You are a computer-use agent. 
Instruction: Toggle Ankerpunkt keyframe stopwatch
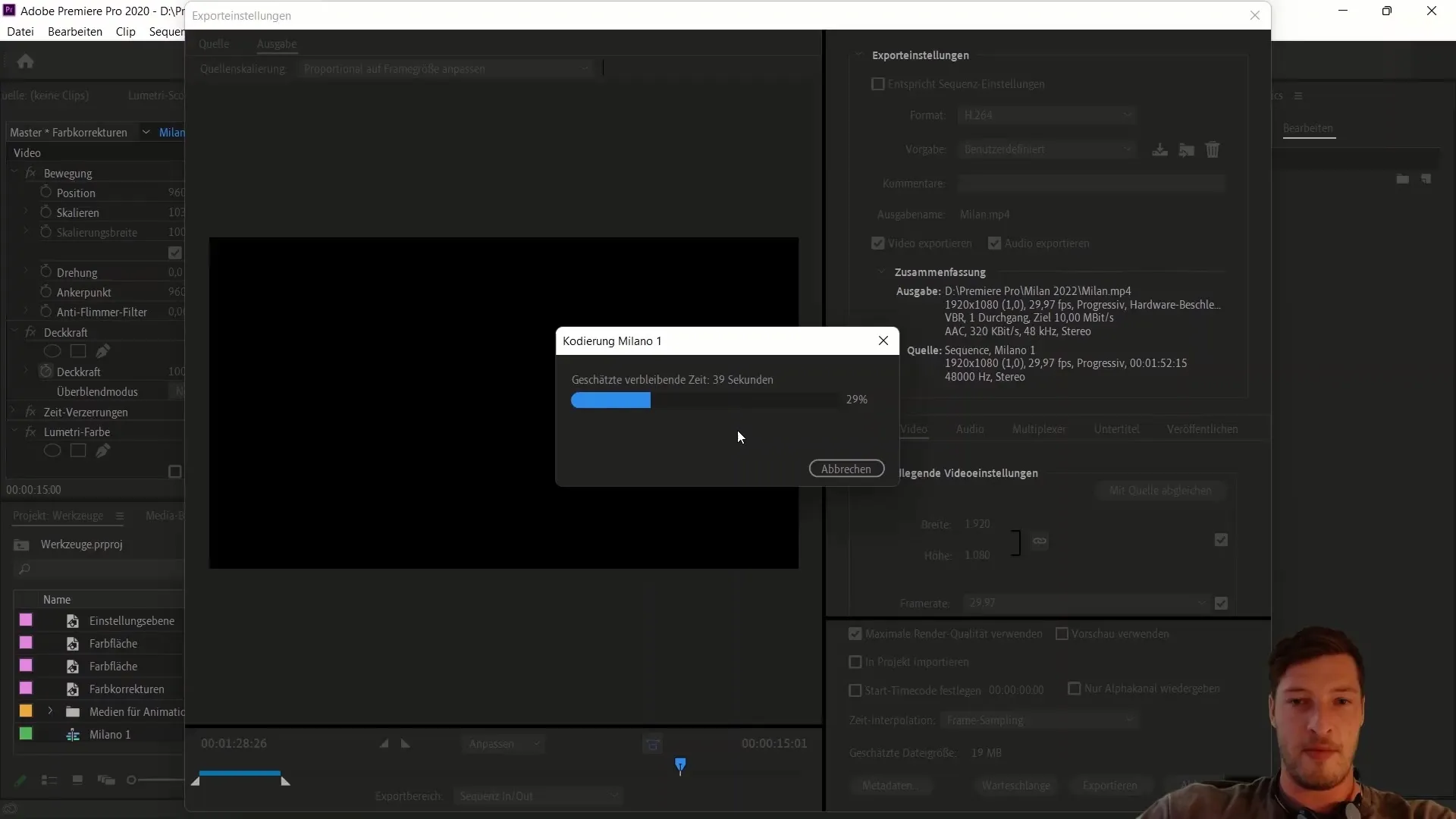pyautogui.click(x=46, y=292)
